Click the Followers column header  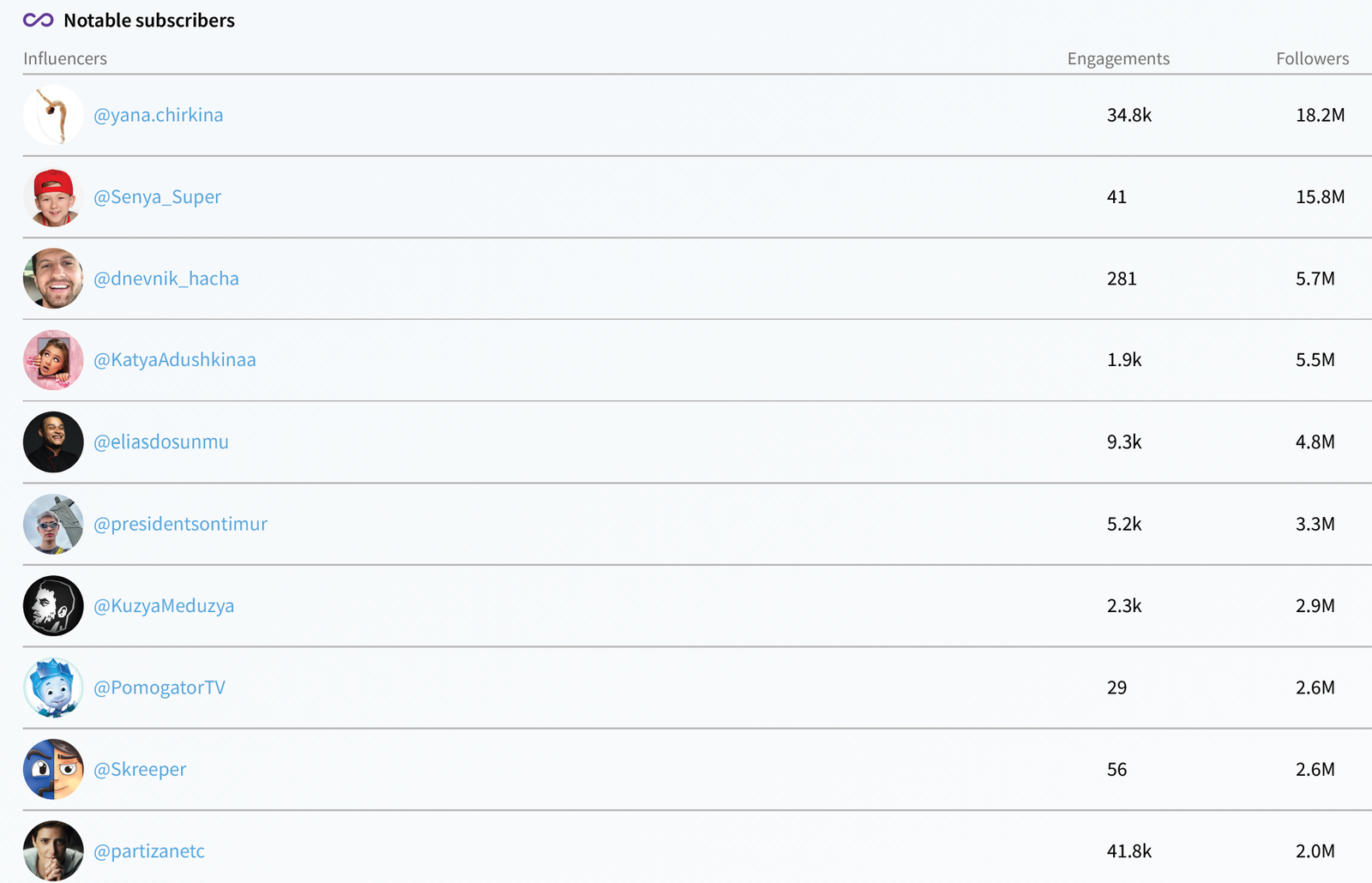(x=1312, y=58)
